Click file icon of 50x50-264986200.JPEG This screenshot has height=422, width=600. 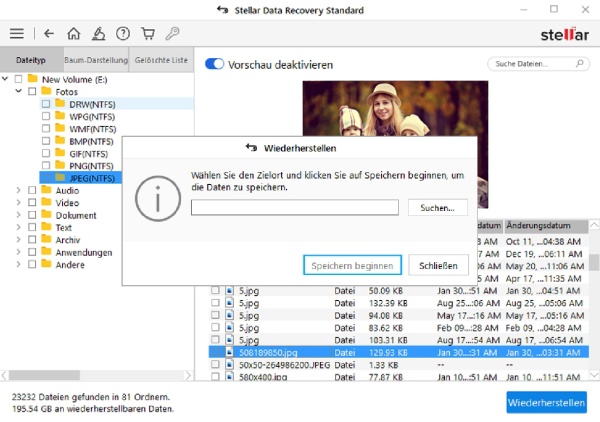pyautogui.click(x=229, y=364)
